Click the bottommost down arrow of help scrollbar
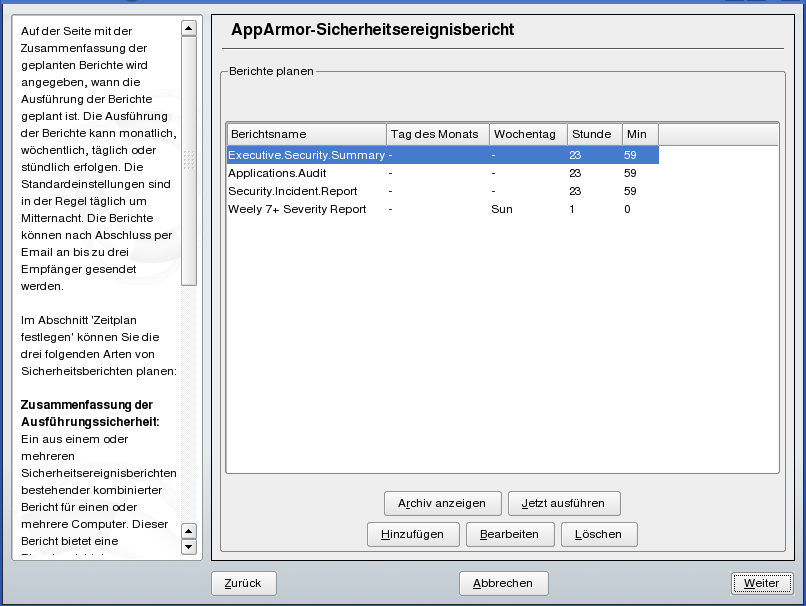806x606 pixels. [189, 547]
